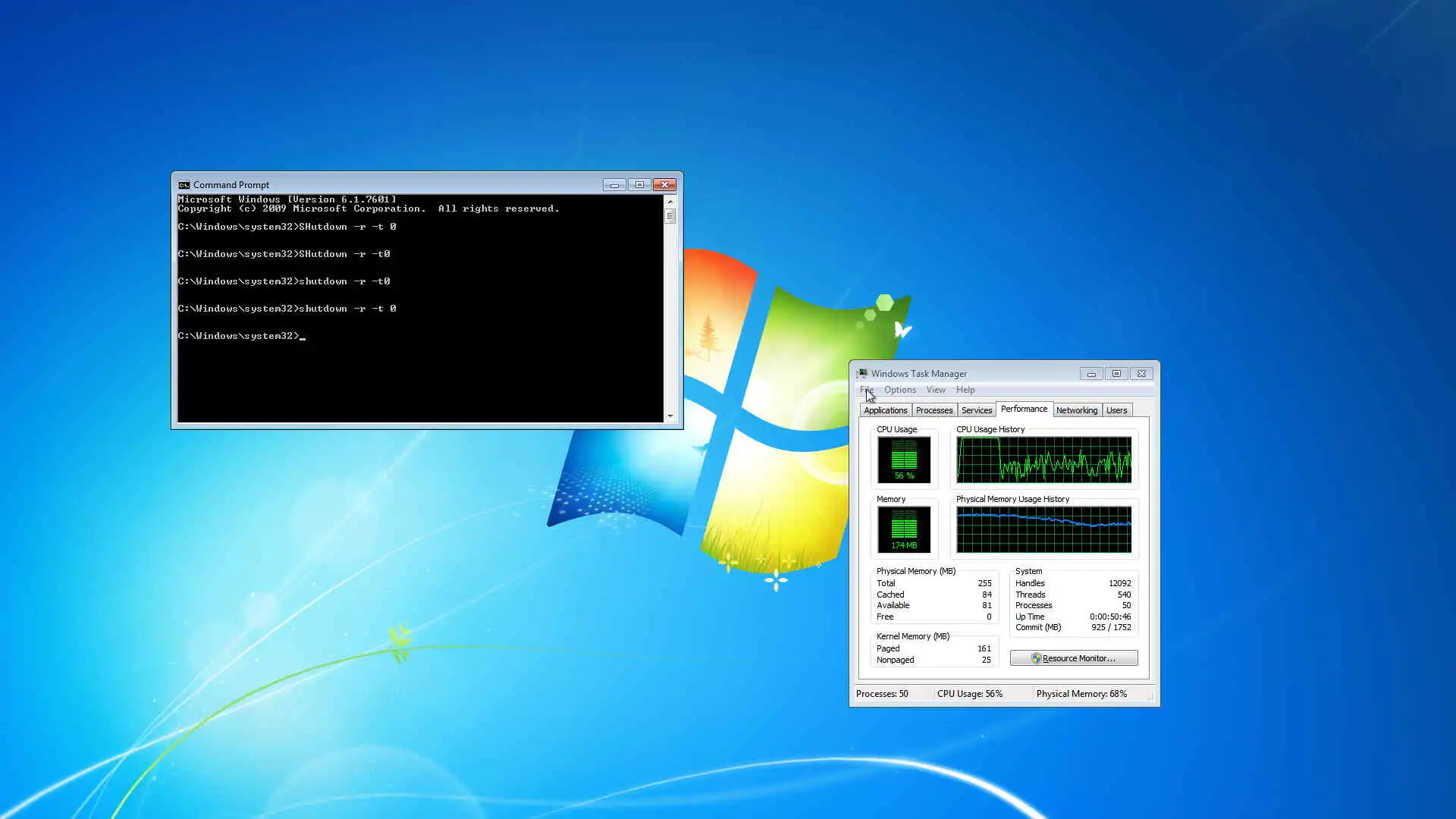Maximize the Windows Task Manager window
Image resolution: width=1456 pixels, height=819 pixels.
point(1116,373)
